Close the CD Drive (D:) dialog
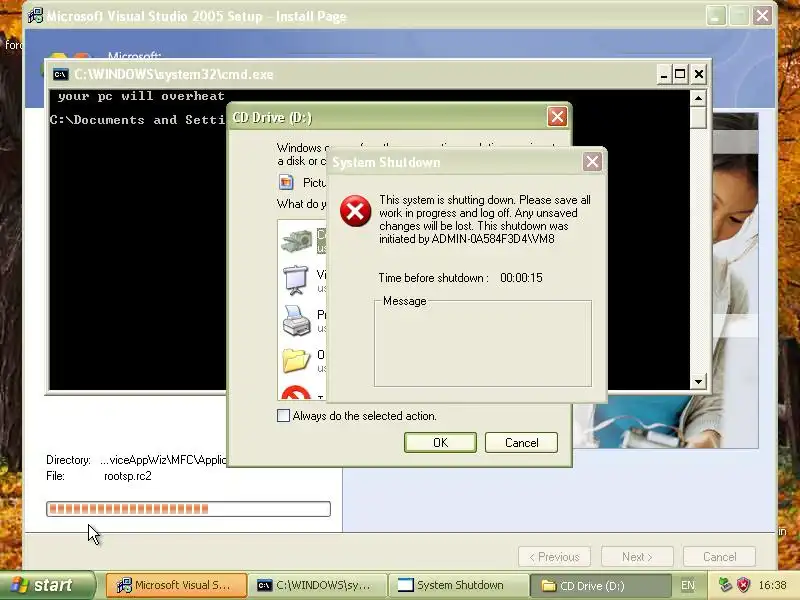The height and width of the screenshot is (600, 800). click(557, 117)
